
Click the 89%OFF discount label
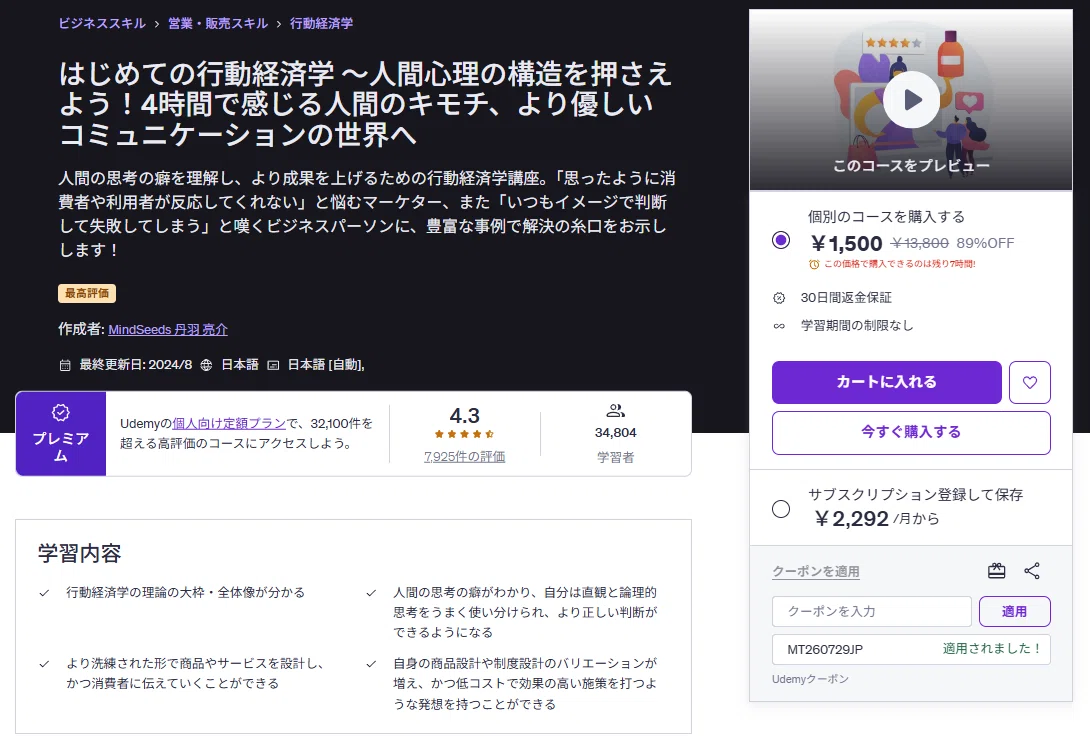pos(985,243)
